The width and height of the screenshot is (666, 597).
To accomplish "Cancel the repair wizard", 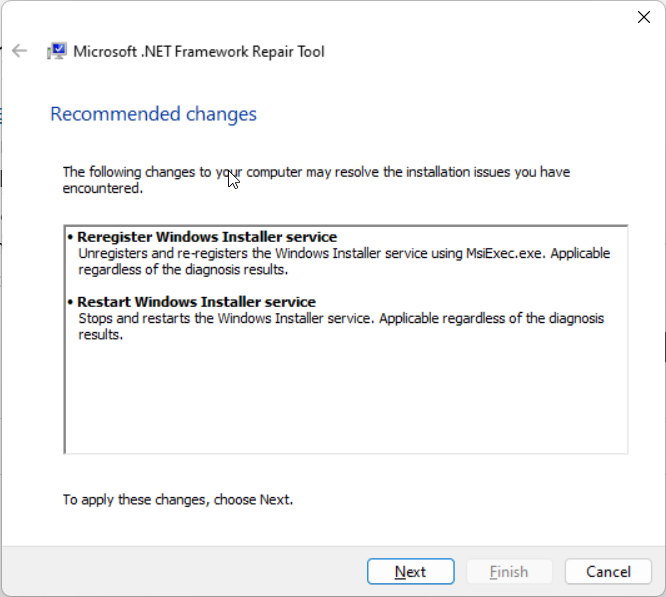I will pos(608,572).
